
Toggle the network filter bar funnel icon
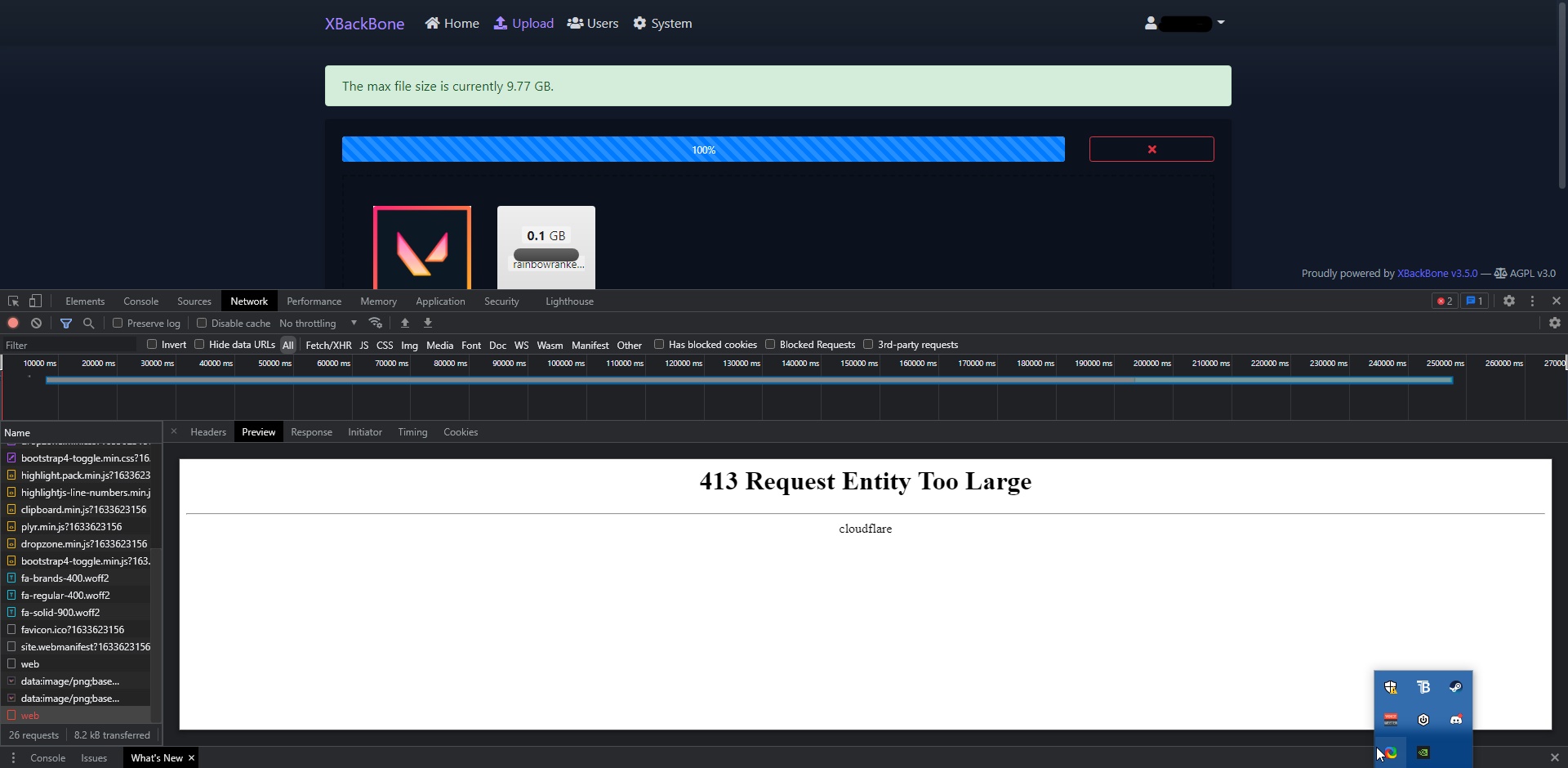[x=66, y=323]
